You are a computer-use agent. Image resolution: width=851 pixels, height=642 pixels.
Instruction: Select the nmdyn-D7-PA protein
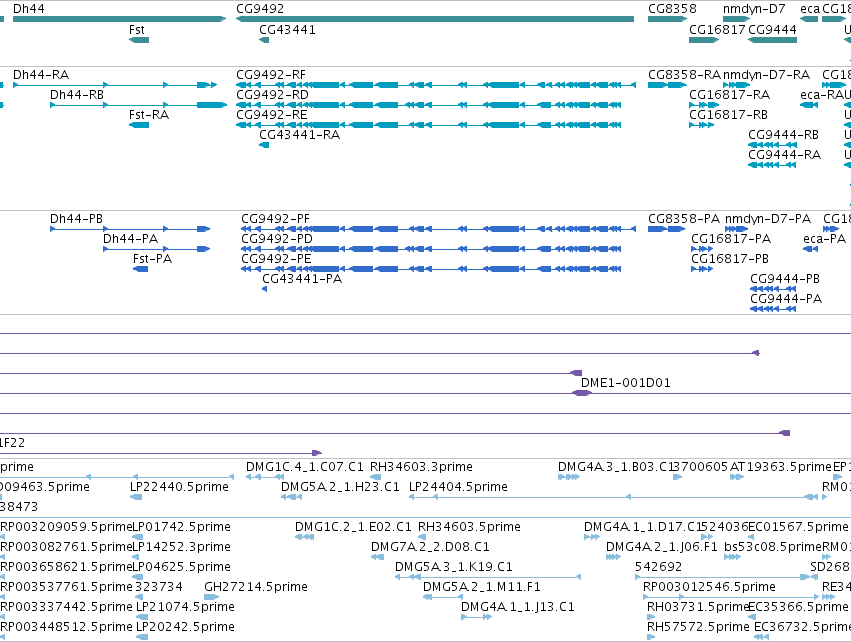tap(736, 229)
